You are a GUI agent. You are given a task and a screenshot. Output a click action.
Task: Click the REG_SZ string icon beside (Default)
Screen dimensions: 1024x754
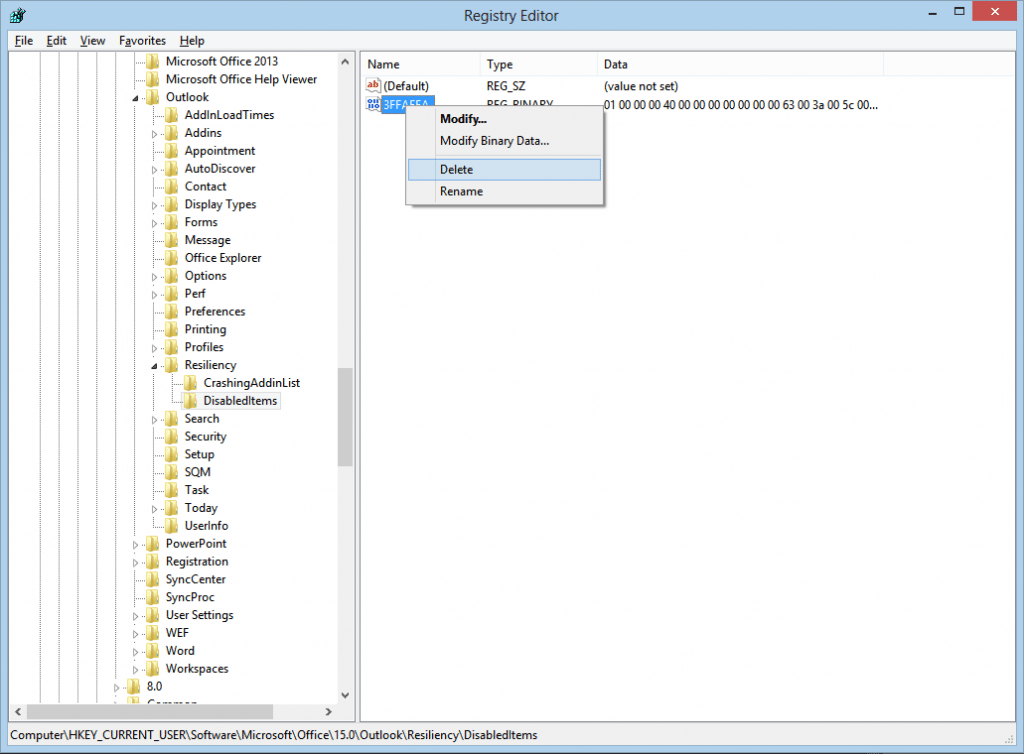tap(372, 86)
